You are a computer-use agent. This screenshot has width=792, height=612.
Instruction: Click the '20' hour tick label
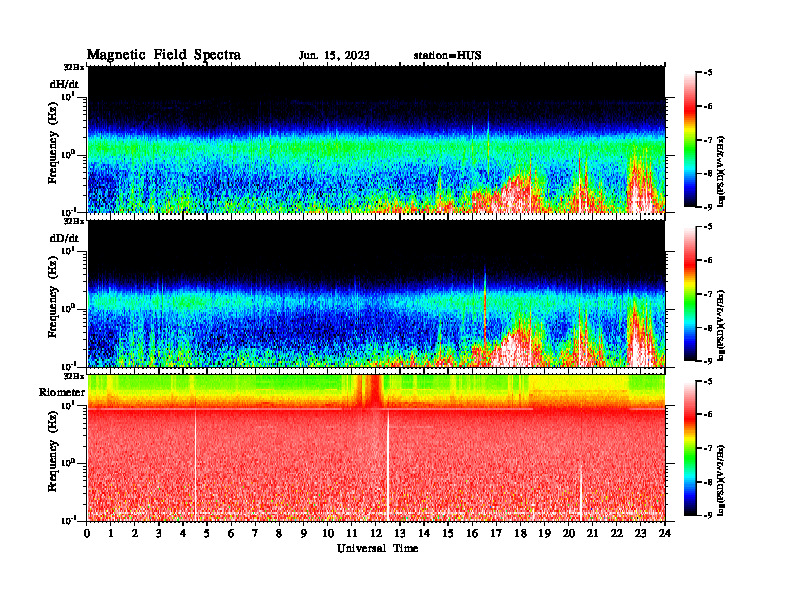pos(568,533)
